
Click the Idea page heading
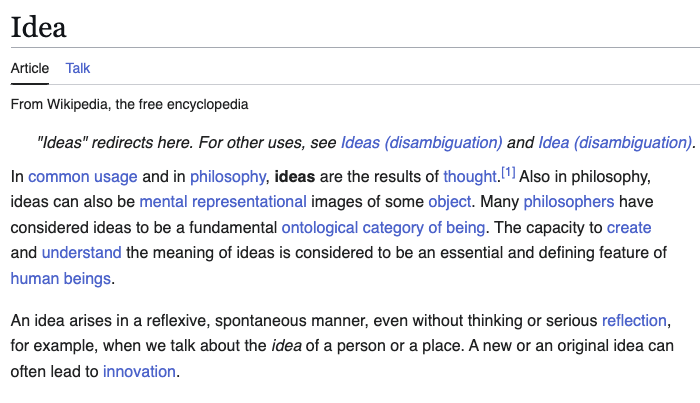(39, 27)
